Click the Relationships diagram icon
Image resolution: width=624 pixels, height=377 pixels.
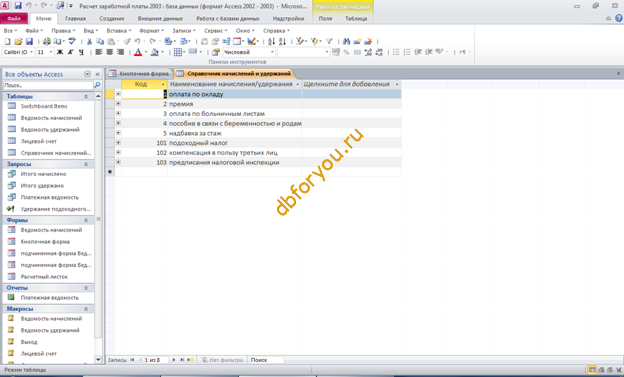(x=226, y=41)
